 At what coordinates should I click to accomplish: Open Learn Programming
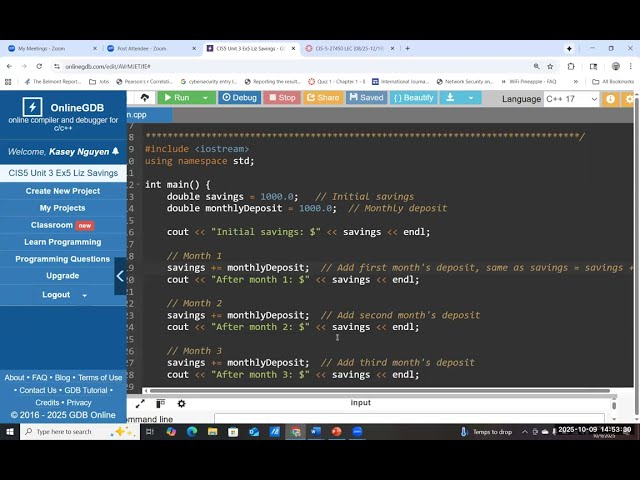coord(63,242)
